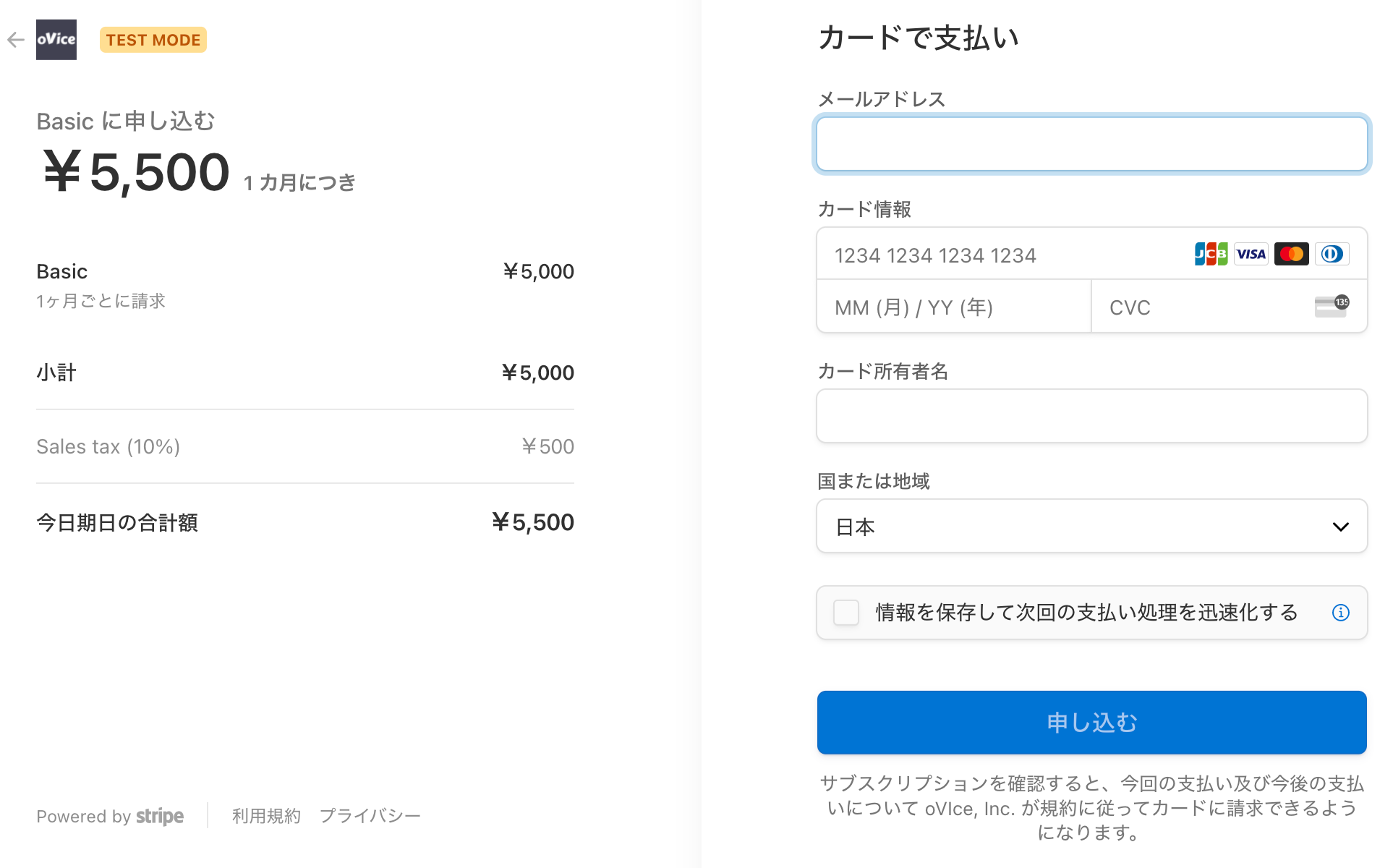Click the JCB card icon
The height and width of the screenshot is (868, 1393).
tap(1211, 254)
